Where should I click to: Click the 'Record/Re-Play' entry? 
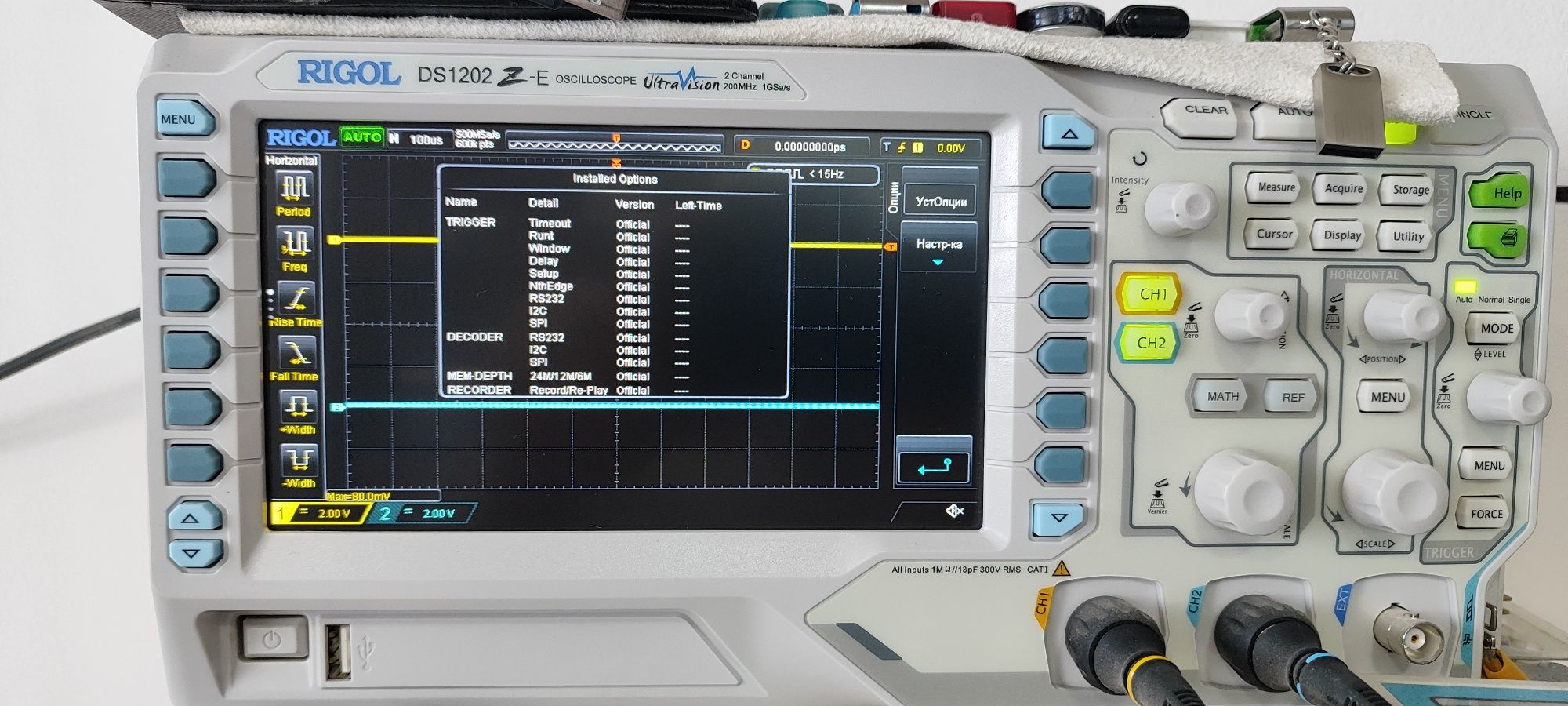coord(568,390)
